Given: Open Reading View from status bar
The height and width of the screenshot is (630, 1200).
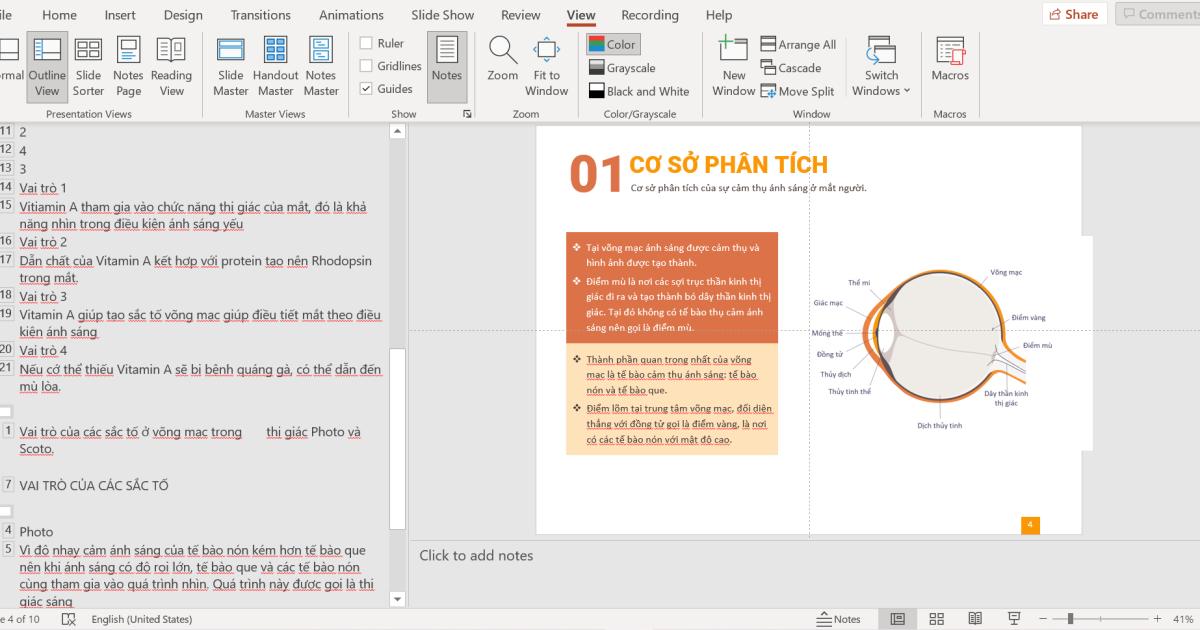Looking at the screenshot, I should click(x=975, y=619).
